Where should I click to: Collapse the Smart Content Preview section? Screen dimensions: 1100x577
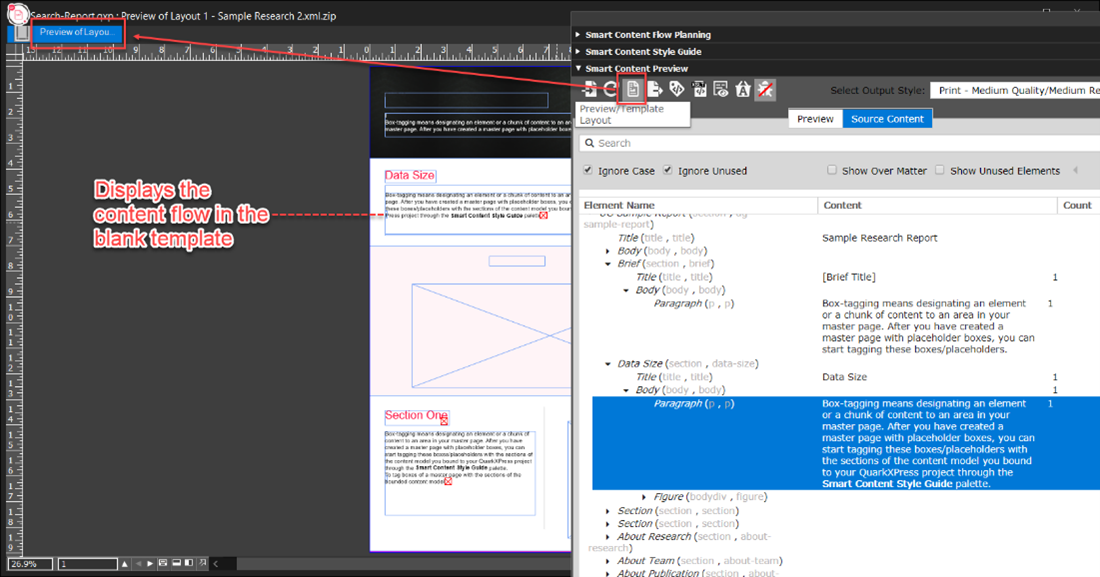[578, 68]
